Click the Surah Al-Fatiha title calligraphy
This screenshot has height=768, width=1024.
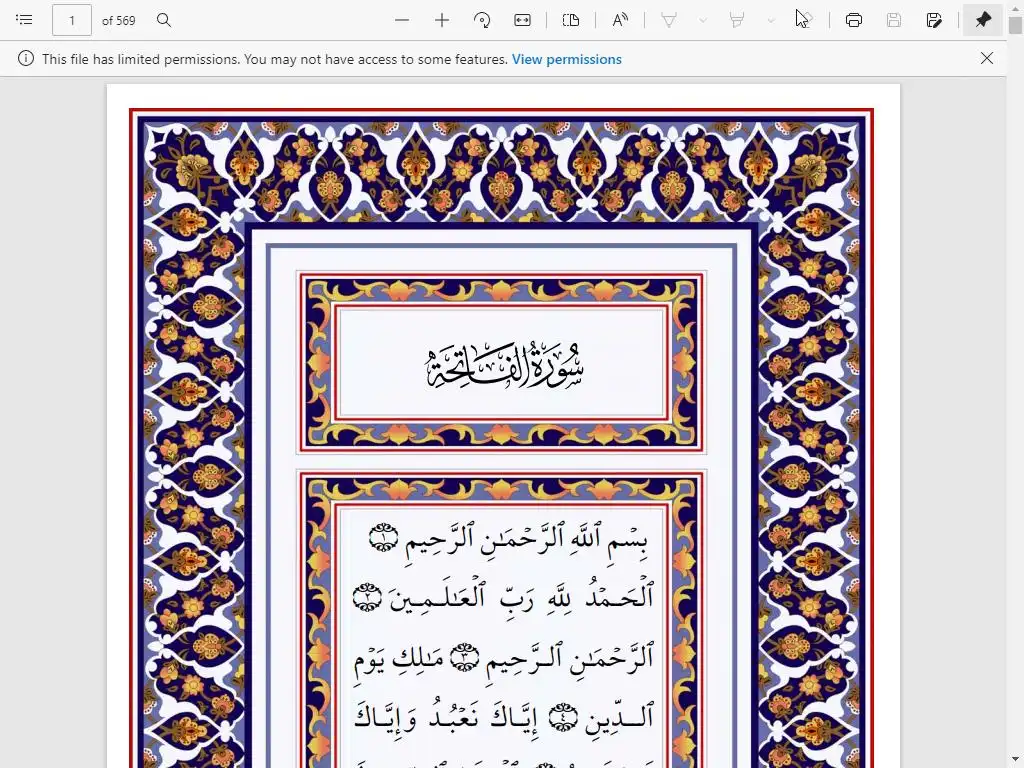505,366
